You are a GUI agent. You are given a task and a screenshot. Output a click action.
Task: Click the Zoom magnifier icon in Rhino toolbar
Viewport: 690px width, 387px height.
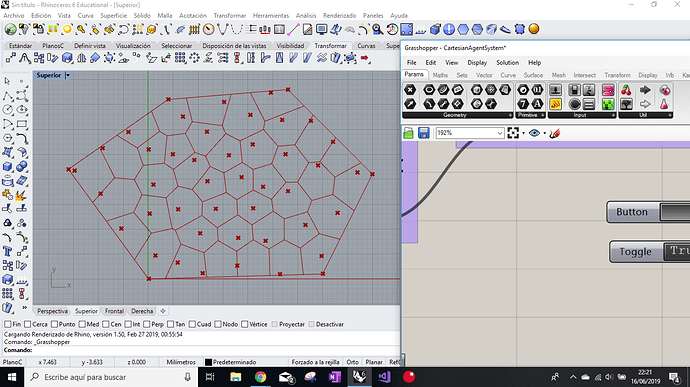tap(377, 29)
